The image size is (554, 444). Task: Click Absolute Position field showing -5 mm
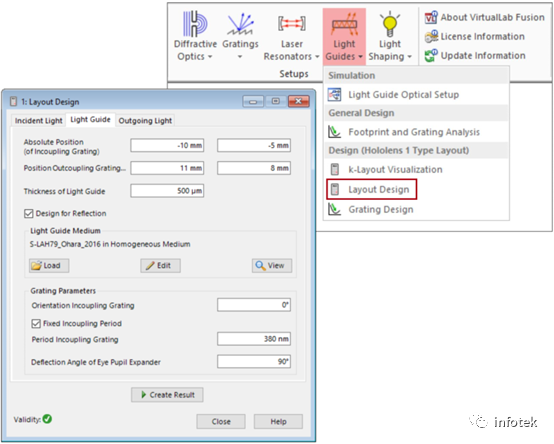click(254, 145)
